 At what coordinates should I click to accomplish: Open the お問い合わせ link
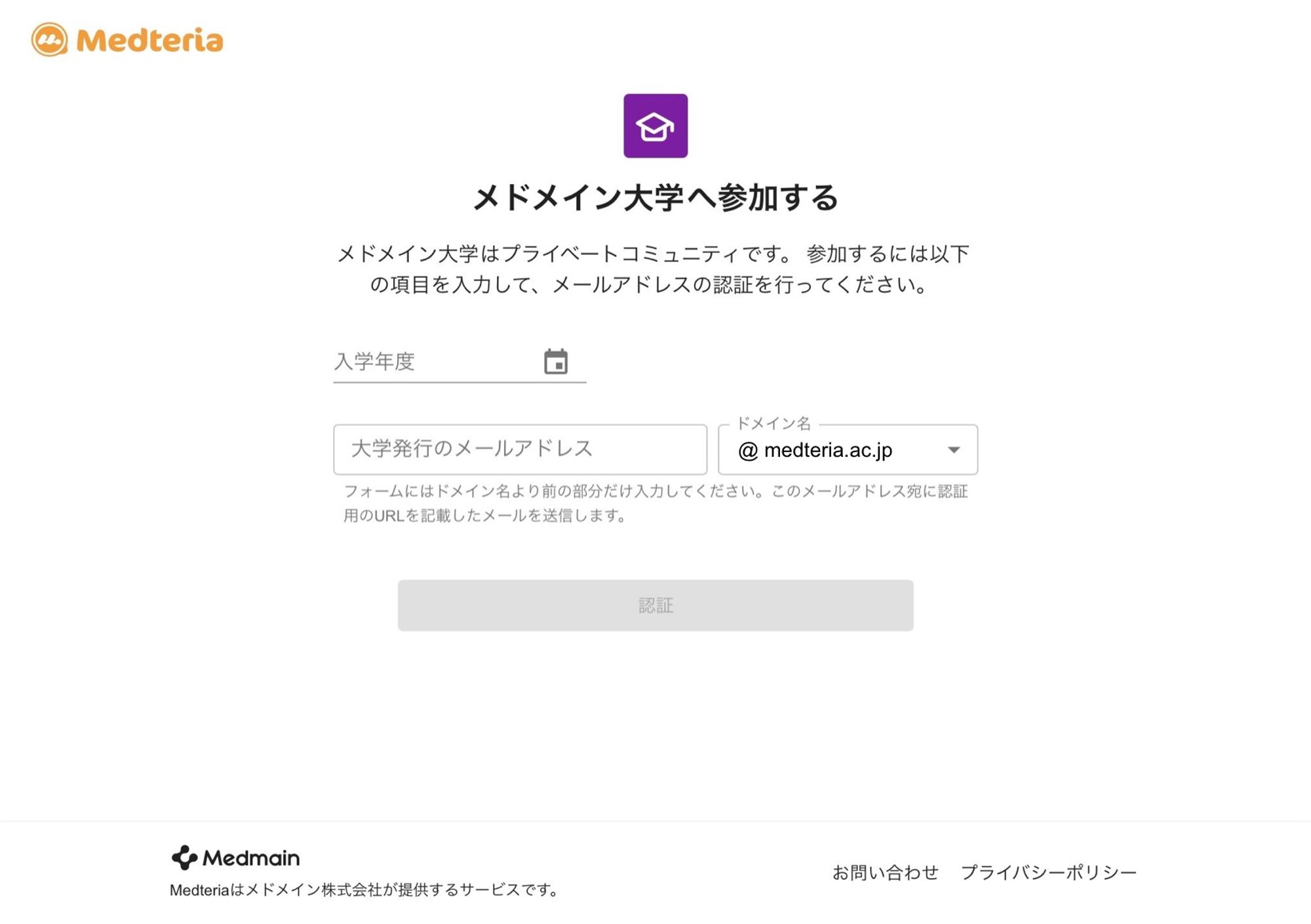(885, 873)
